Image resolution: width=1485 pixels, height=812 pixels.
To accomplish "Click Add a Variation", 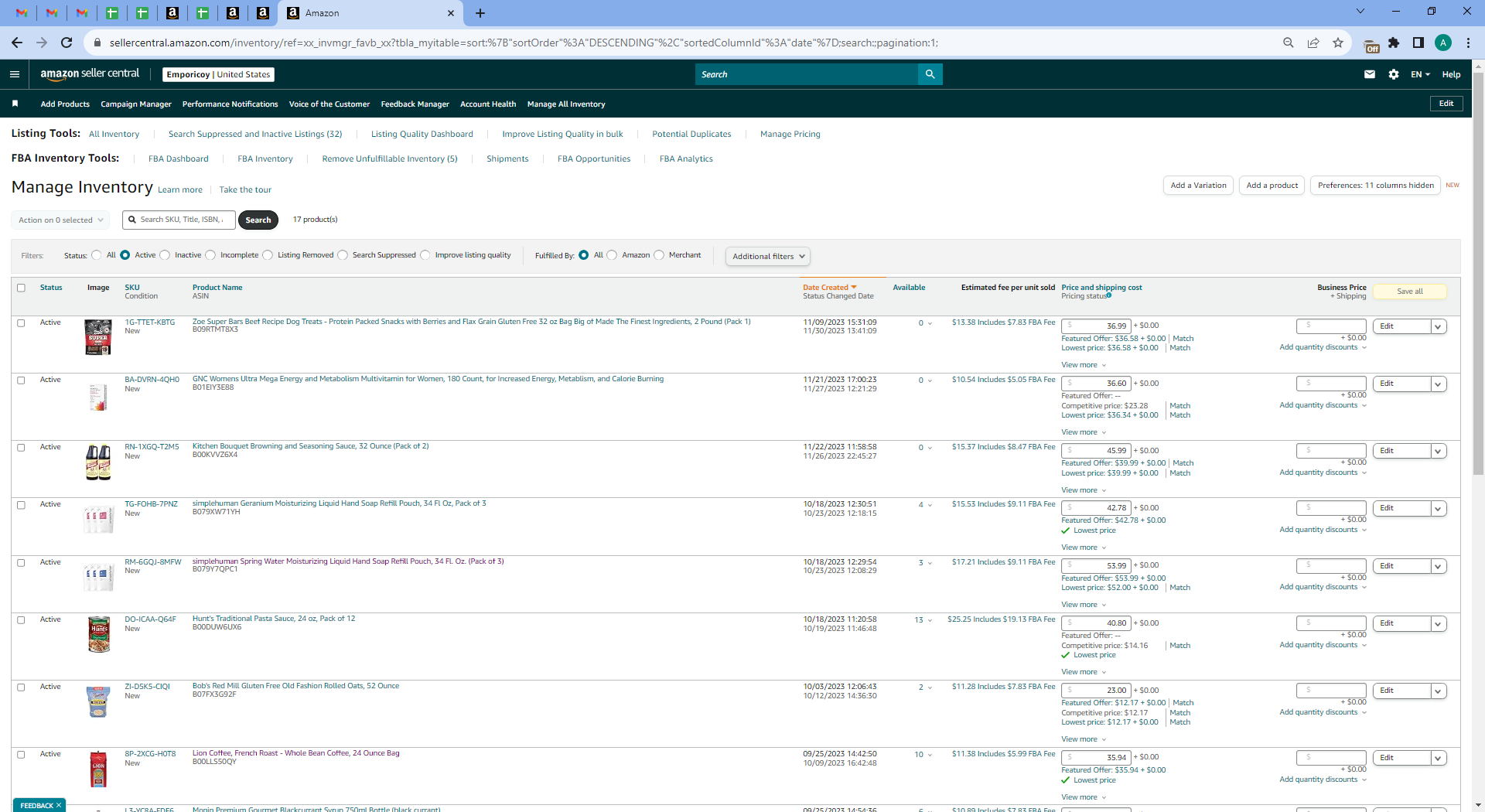I will [1198, 186].
